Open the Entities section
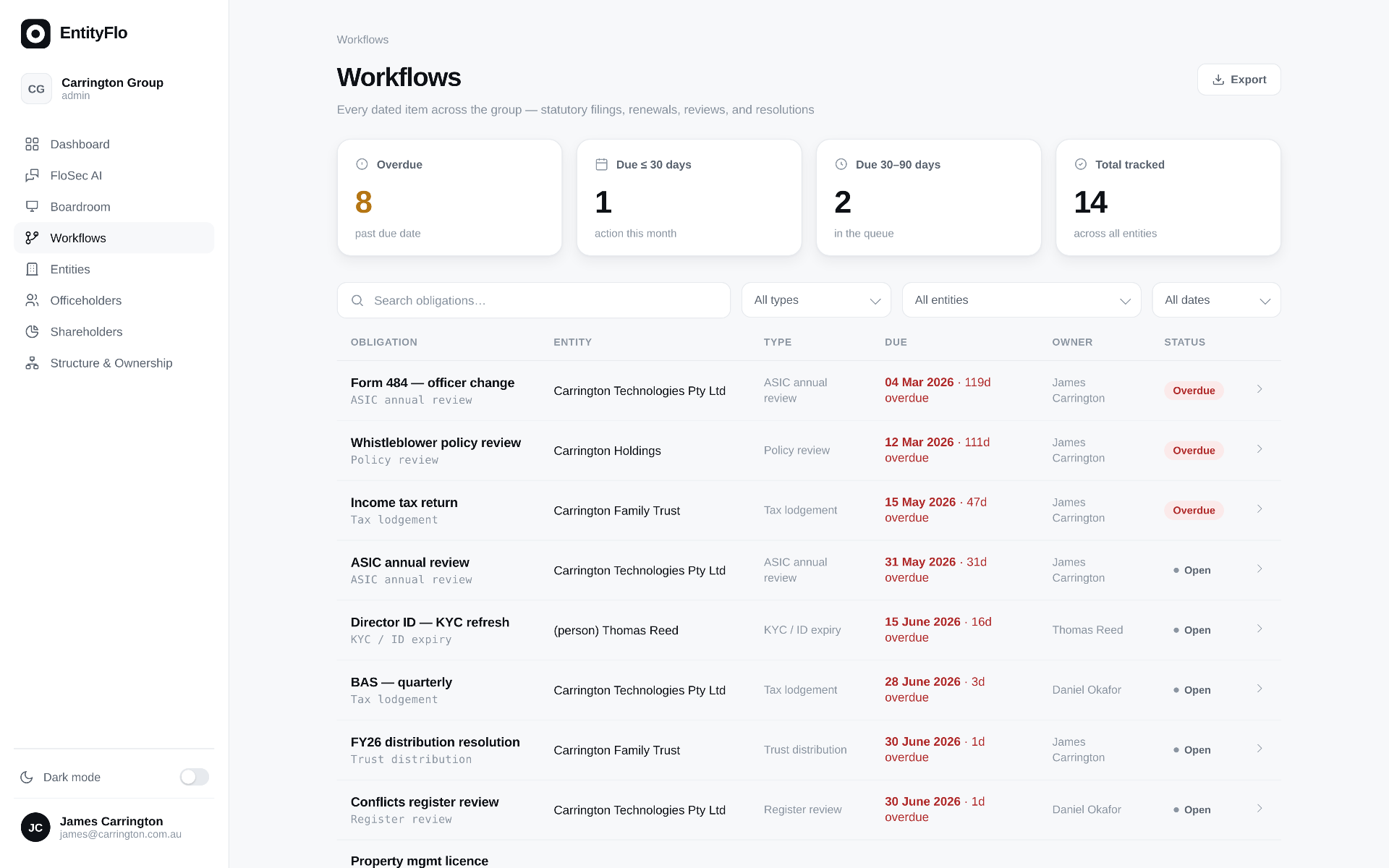 (114, 269)
